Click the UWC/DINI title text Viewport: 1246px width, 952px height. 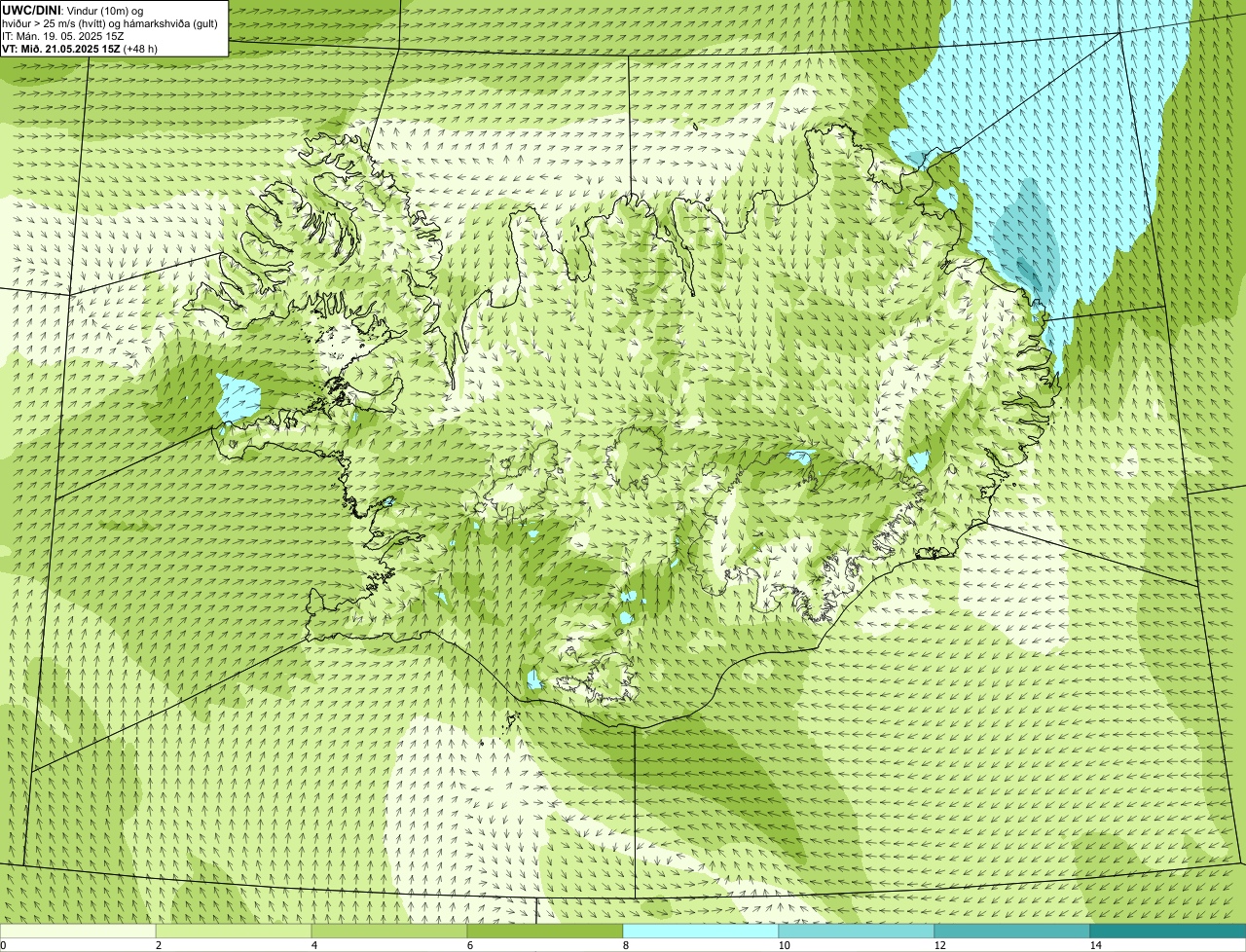click(32, 10)
